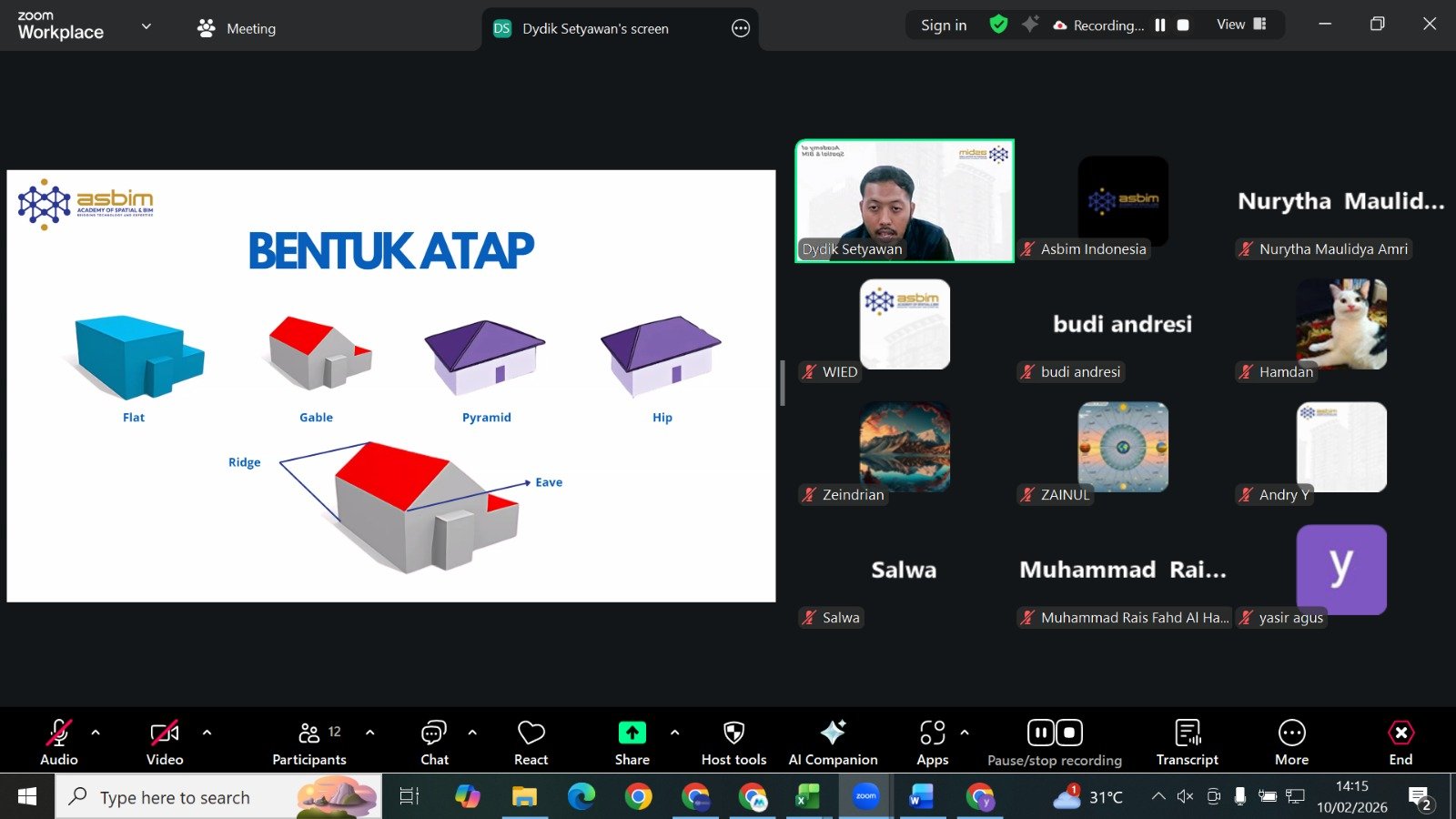
Task: Turn on camera with Video button
Action: pyautogui.click(x=165, y=743)
